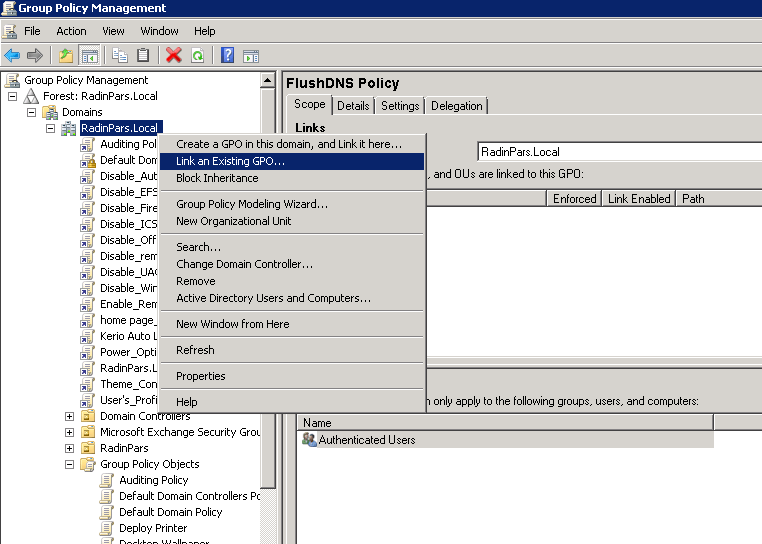
Task: Toggle the Show/Hide Console Tree icon
Action: click(x=89, y=56)
